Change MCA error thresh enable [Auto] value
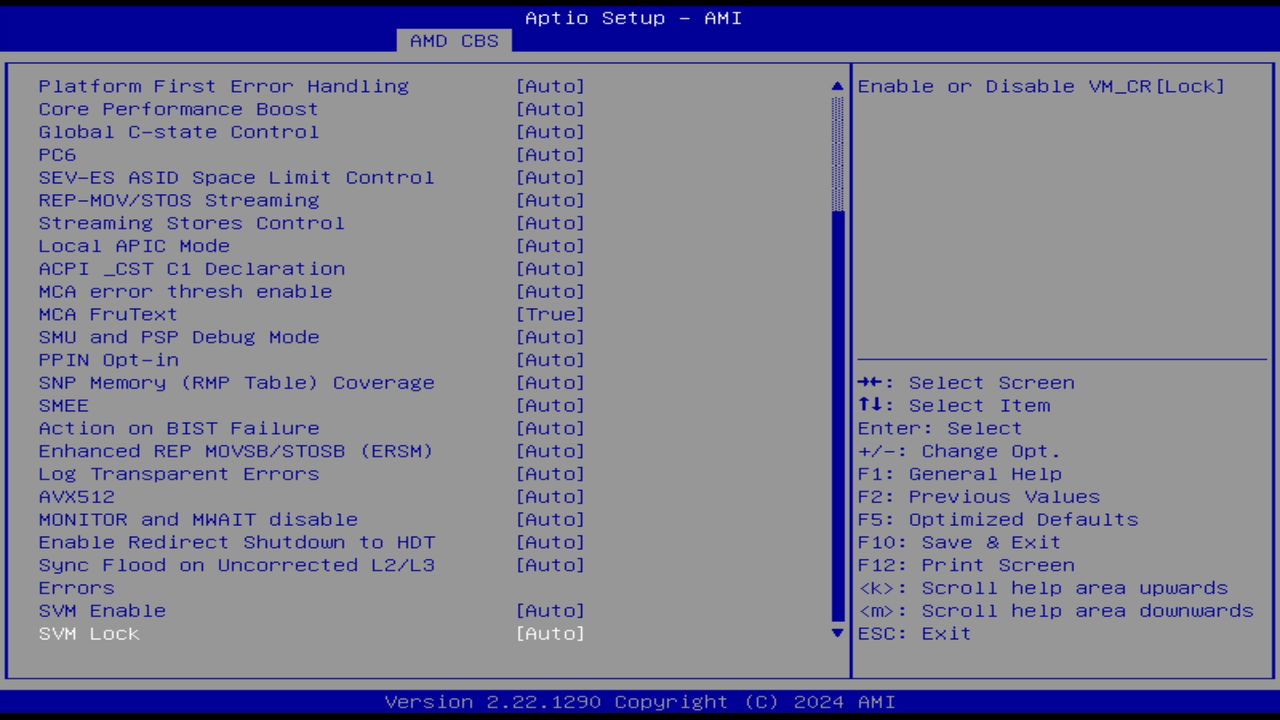 click(550, 292)
